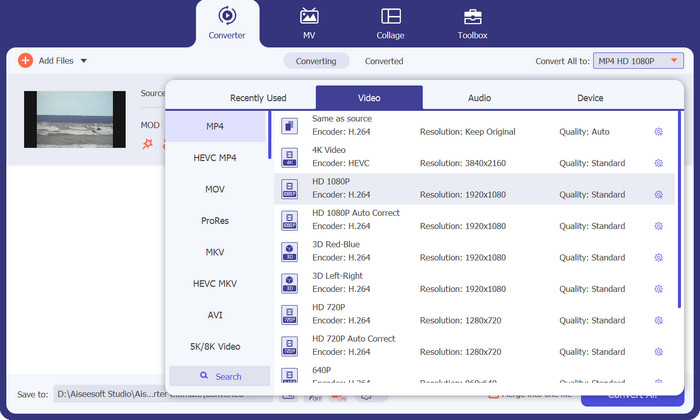Open settings gear for 4K Video
This screenshot has height=420, width=700.
(x=658, y=163)
